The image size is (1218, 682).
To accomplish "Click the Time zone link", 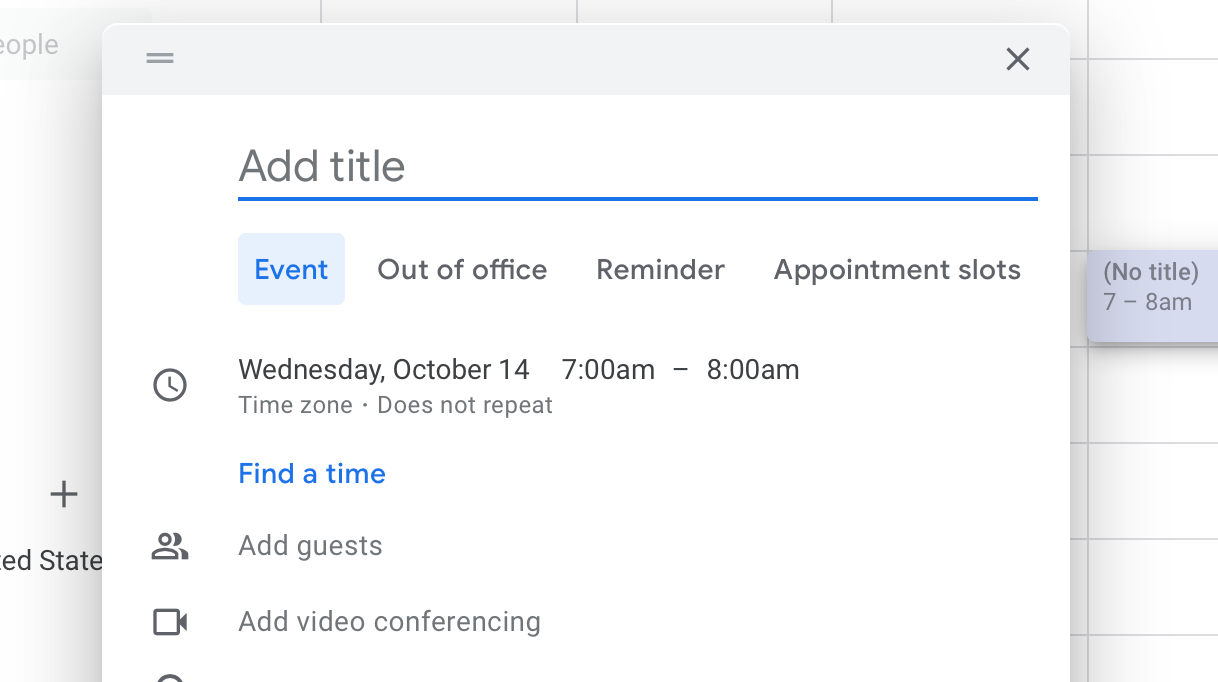I will coord(295,405).
